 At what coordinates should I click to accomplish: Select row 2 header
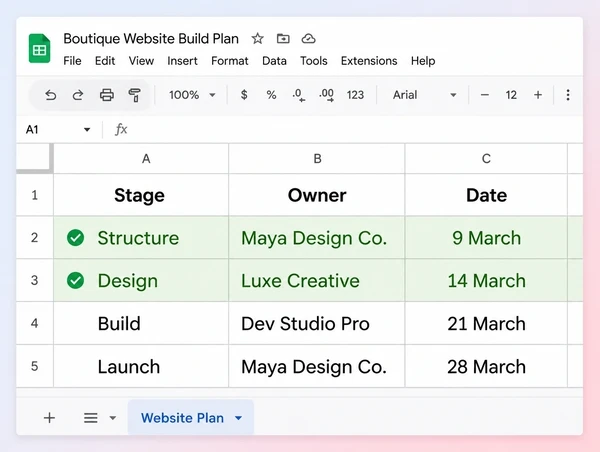point(34,238)
